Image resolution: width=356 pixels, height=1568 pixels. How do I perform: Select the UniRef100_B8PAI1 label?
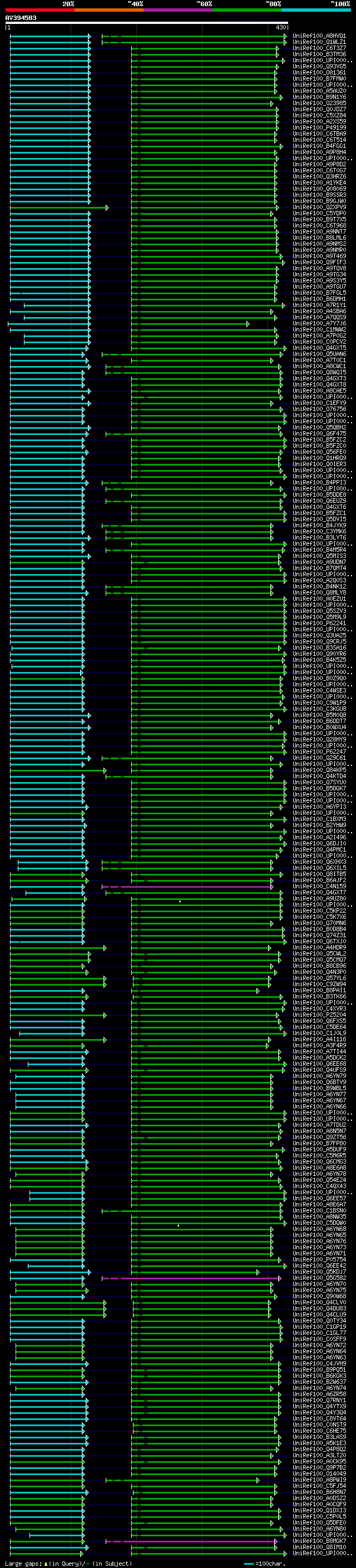319,990
